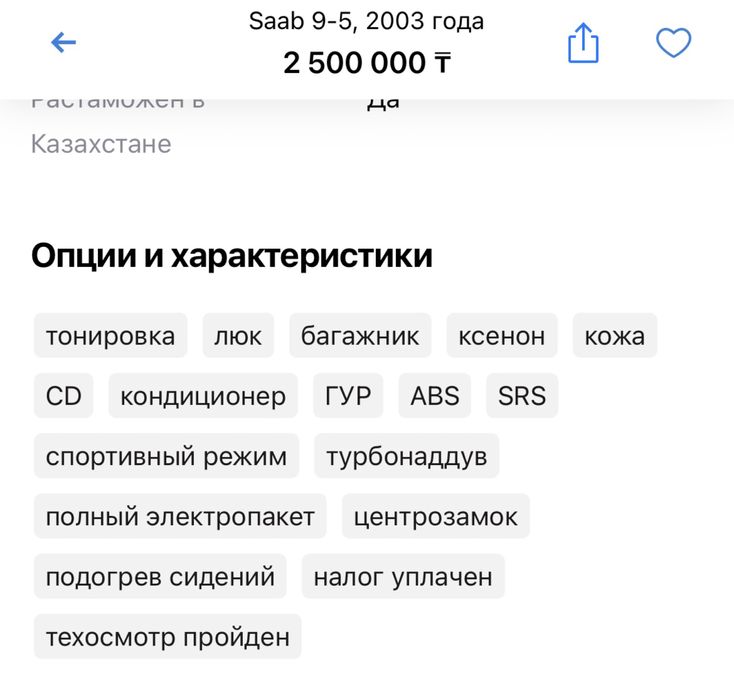Select the кожа option tag
Image resolution: width=734 pixels, height=700 pixels.
615,336
